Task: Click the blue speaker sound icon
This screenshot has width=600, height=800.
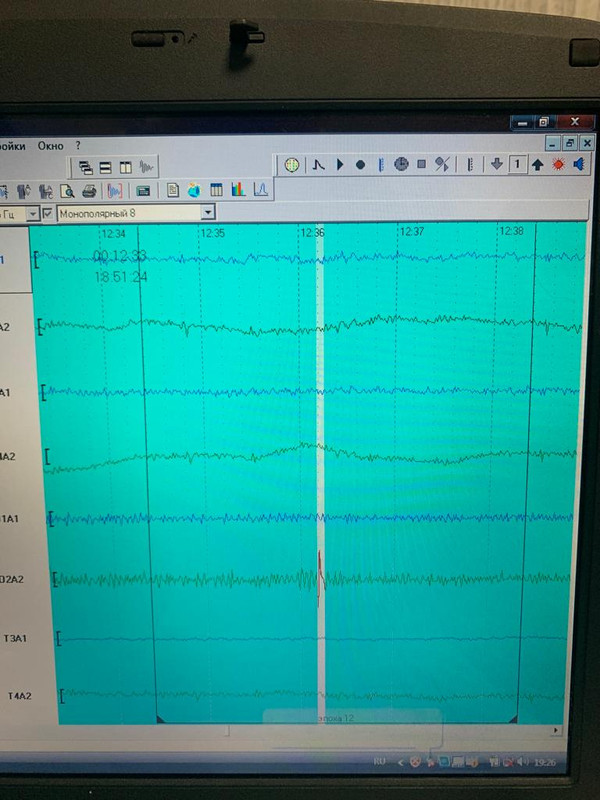Action: click(x=579, y=164)
